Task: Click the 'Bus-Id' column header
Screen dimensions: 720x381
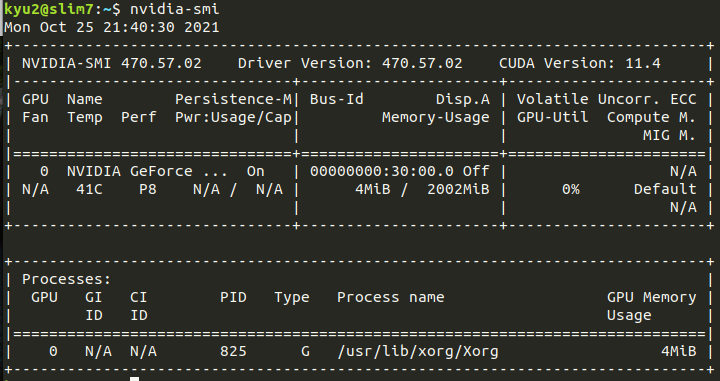Action: 337,99
